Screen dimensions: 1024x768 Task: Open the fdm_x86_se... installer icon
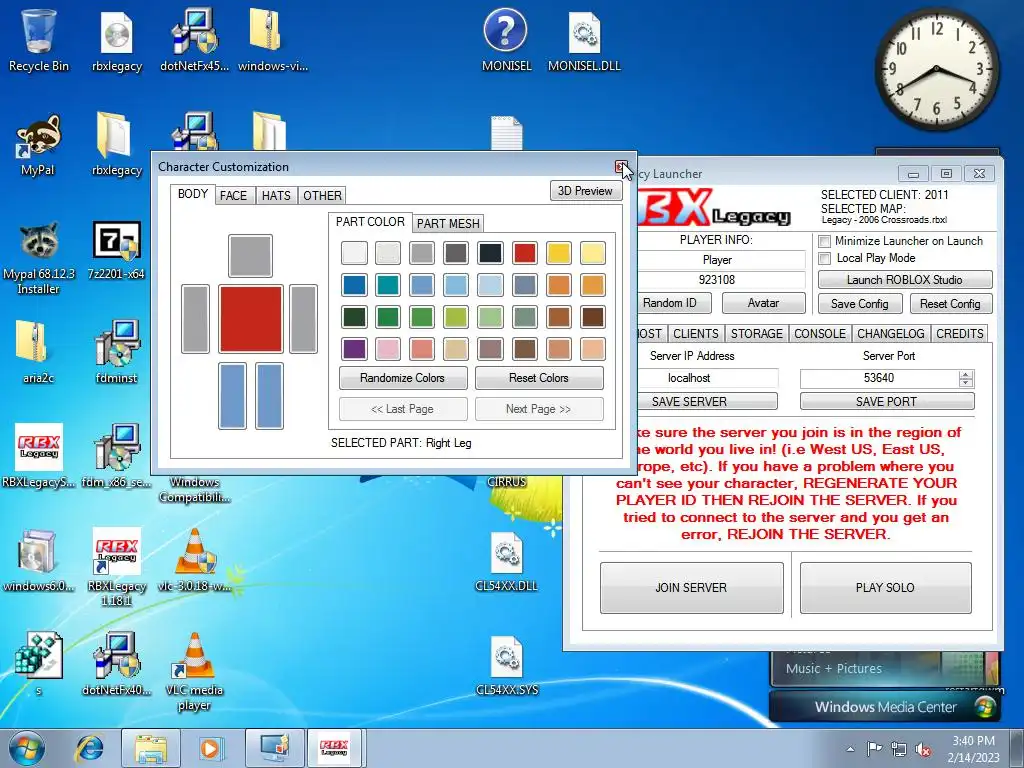click(116, 456)
